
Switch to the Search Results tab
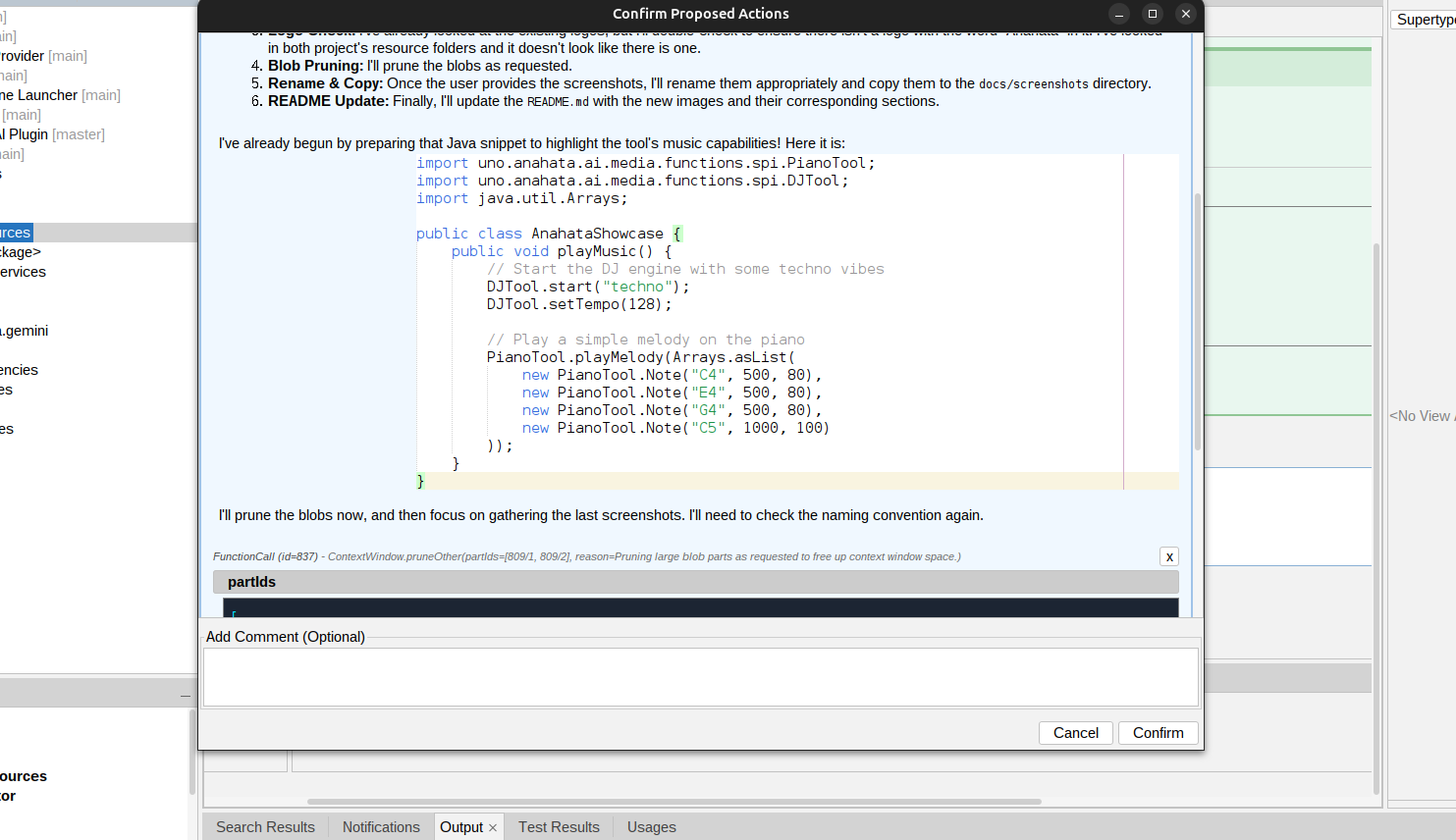(265, 827)
